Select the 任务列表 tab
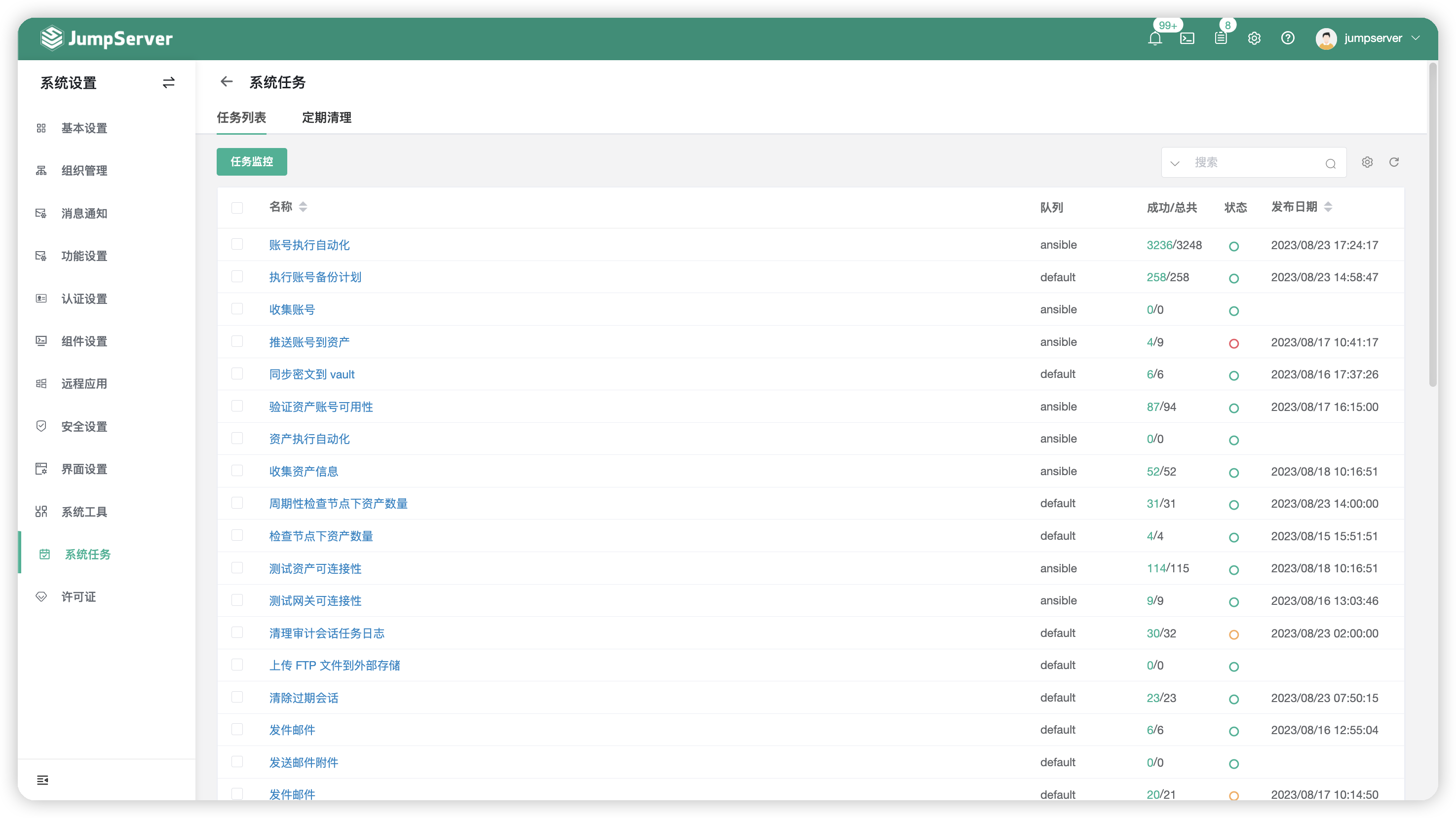Screen dimensions: 1456x818 coord(241,117)
